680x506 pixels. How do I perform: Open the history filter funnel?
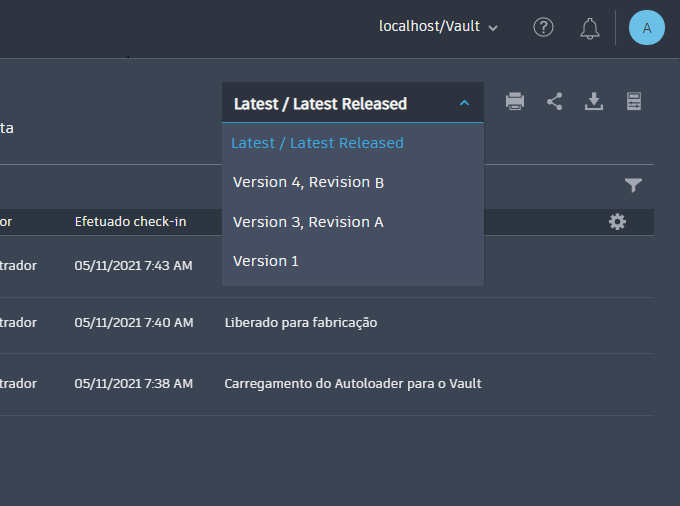click(x=633, y=185)
